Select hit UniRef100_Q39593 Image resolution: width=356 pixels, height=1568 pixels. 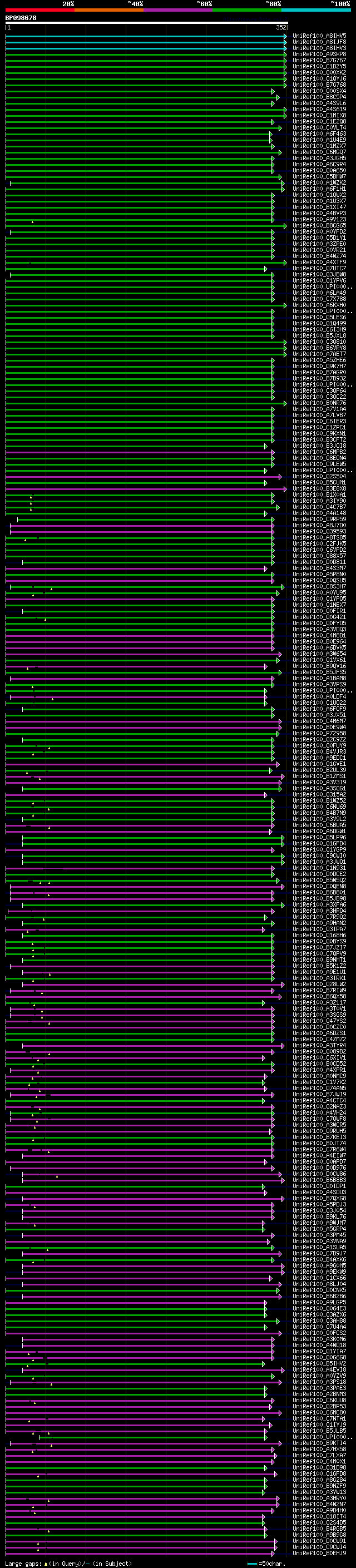point(319,531)
